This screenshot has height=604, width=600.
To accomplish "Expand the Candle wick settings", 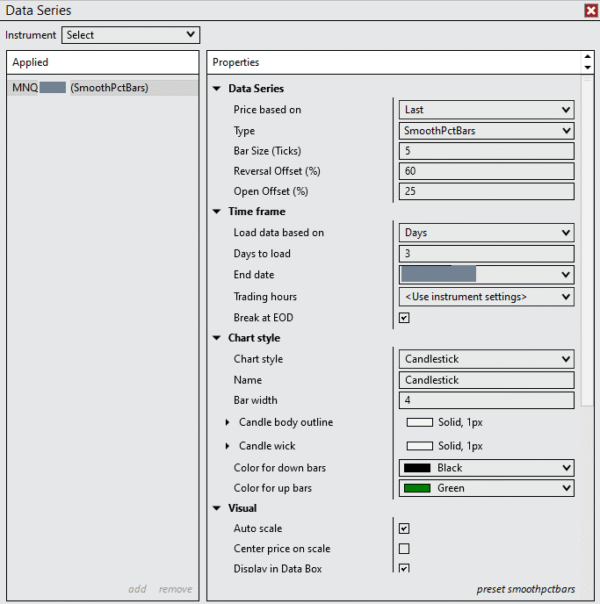I will 227,446.
